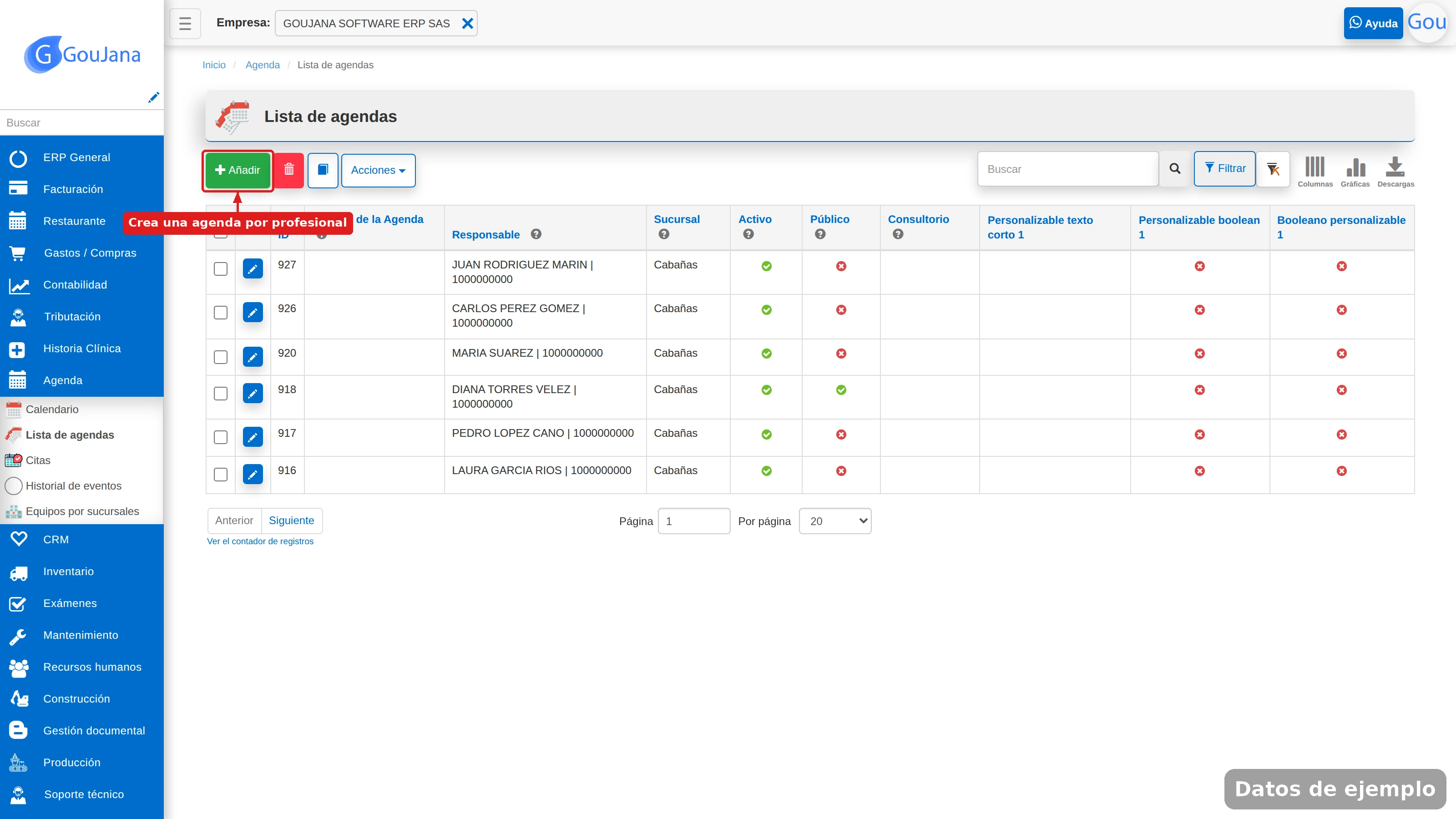The image size is (1456, 819).
Task: Open the Gráficas charts view
Action: pos(1355,172)
